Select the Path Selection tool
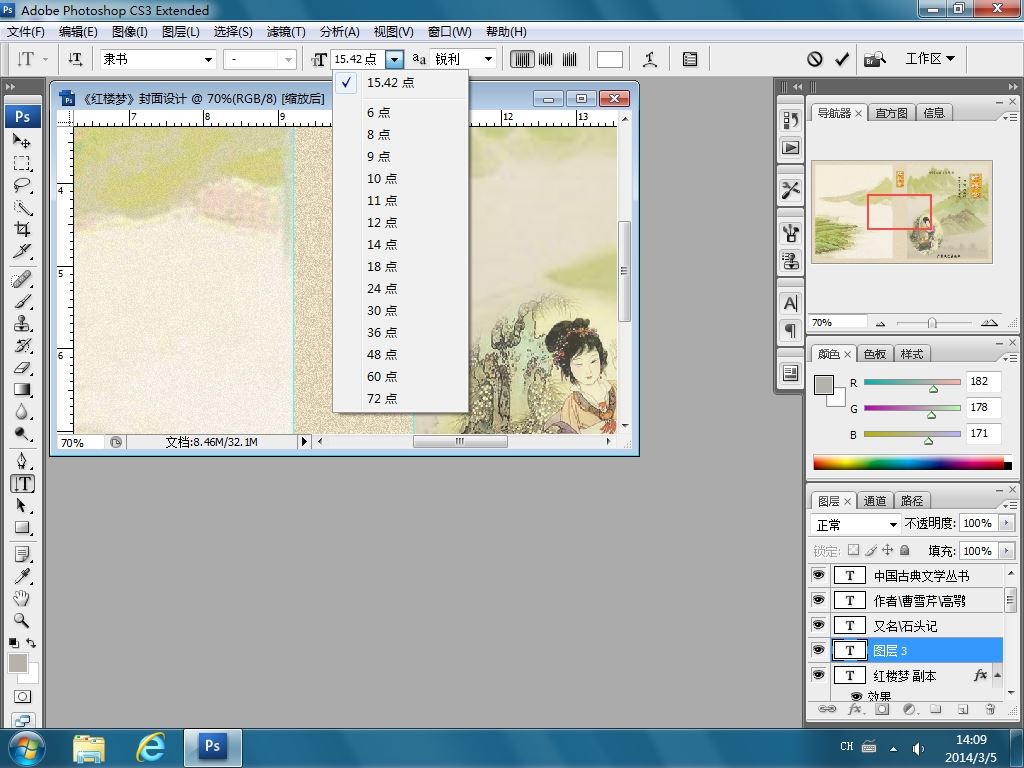 pos(22,506)
